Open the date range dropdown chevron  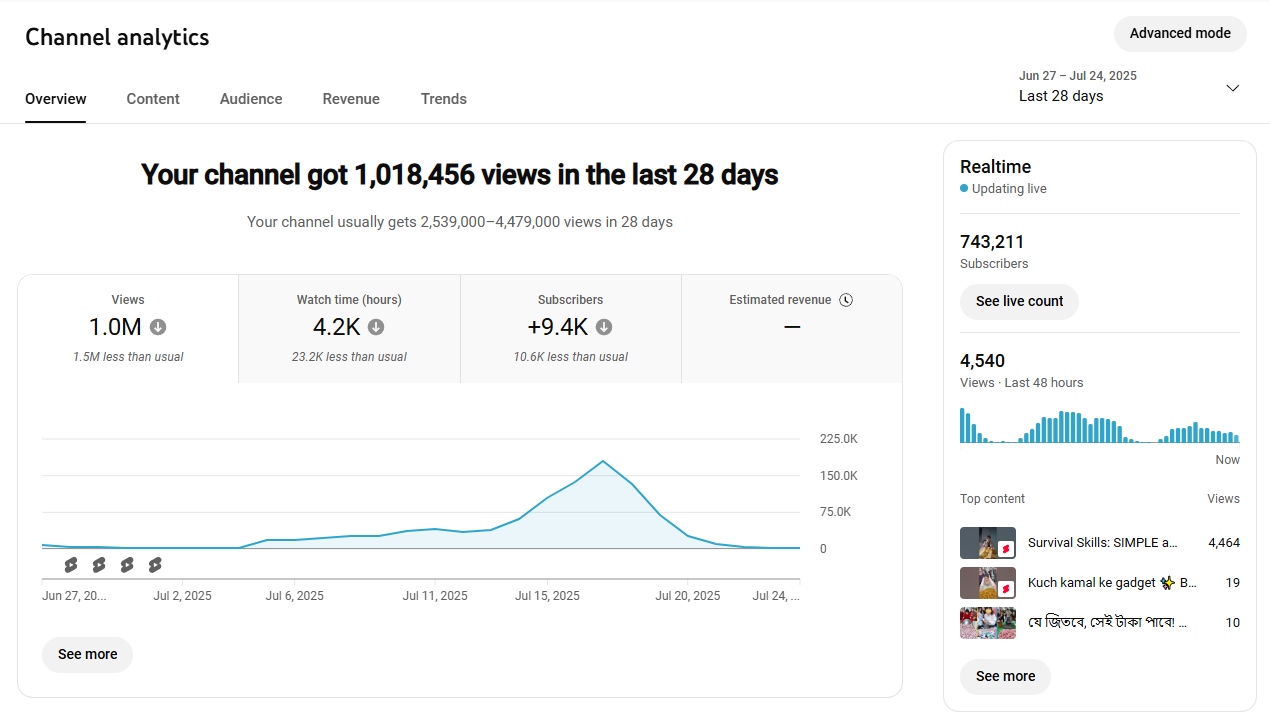click(x=1232, y=88)
